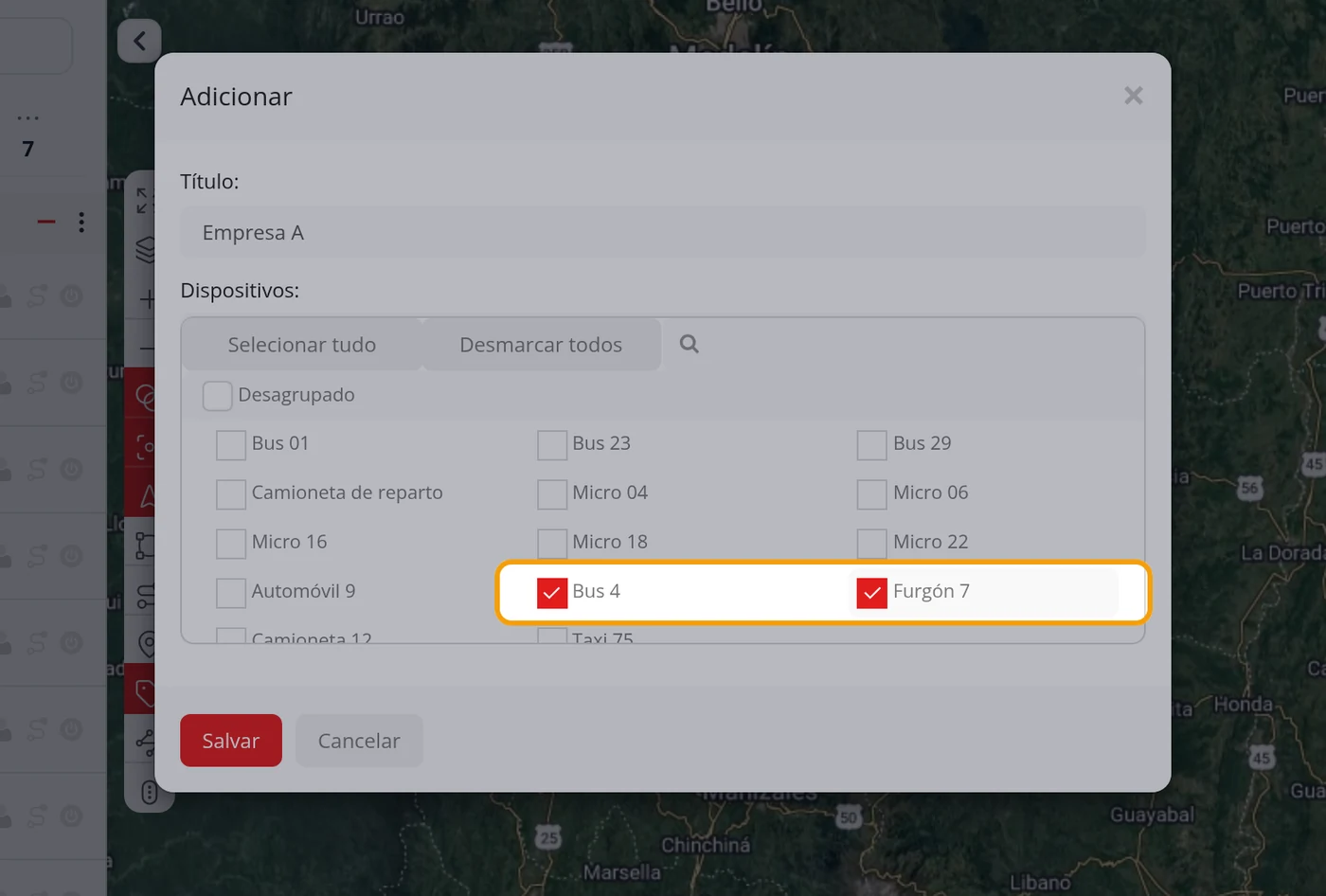
Task: Click the Cancelar button
Action: pos(359,741)
